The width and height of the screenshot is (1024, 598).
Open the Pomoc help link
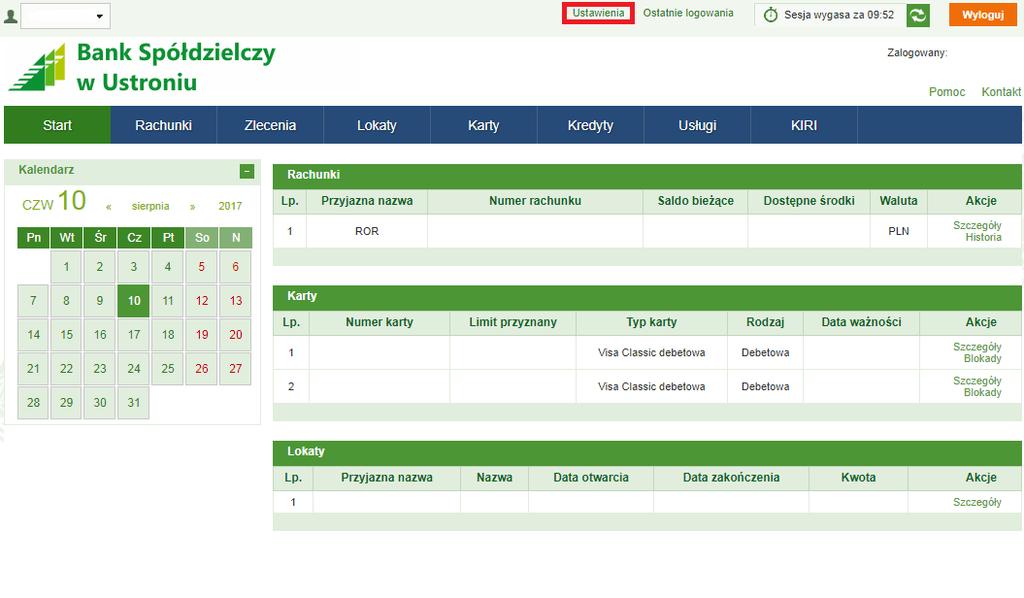(x=946, y=92)
